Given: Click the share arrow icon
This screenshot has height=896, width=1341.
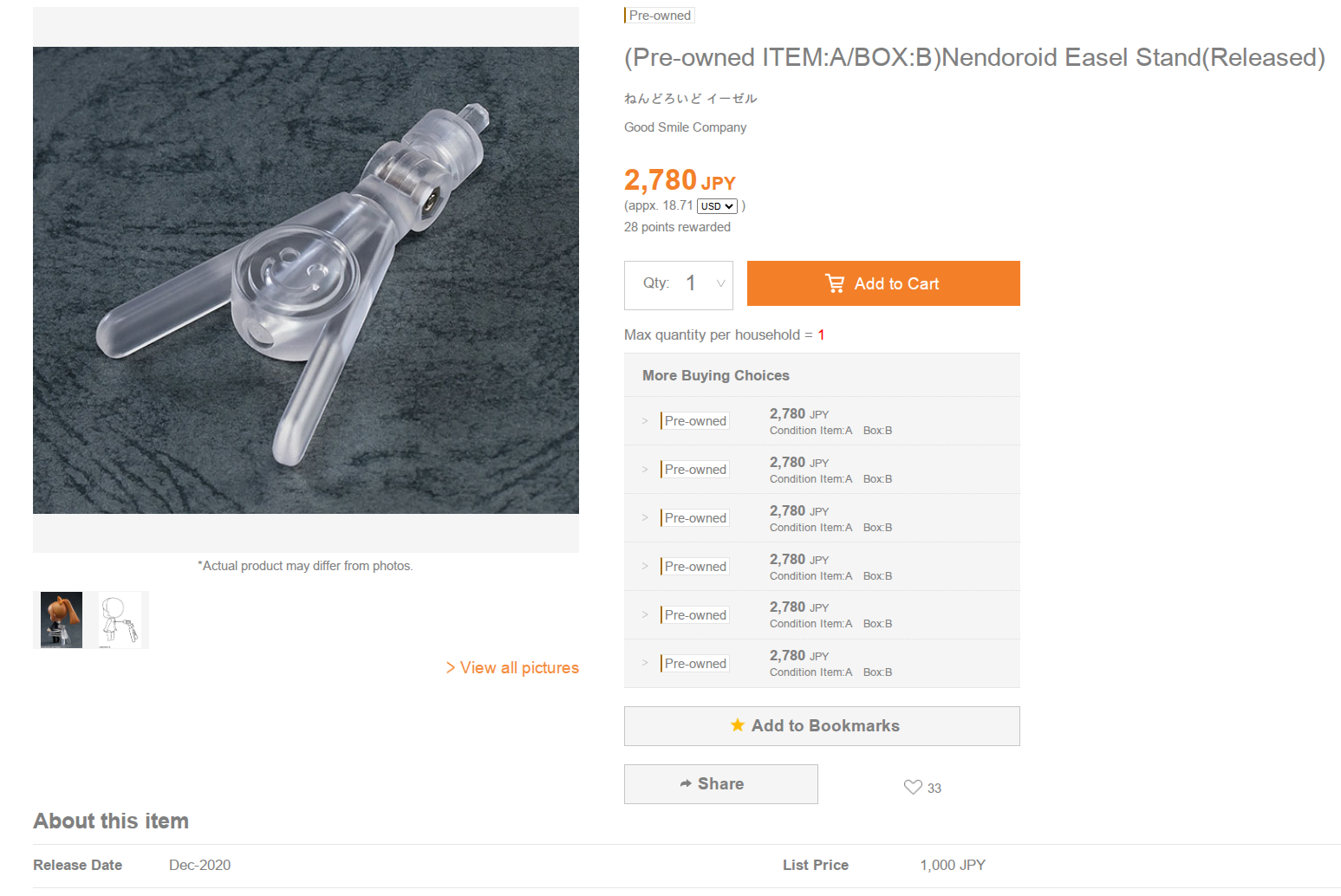Looking at the screenshot, I should 686,783.
